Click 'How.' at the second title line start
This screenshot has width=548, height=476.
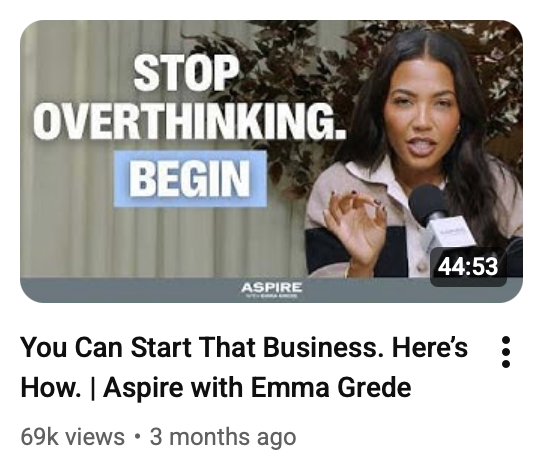pyautogui.click(x=51, y=387)
